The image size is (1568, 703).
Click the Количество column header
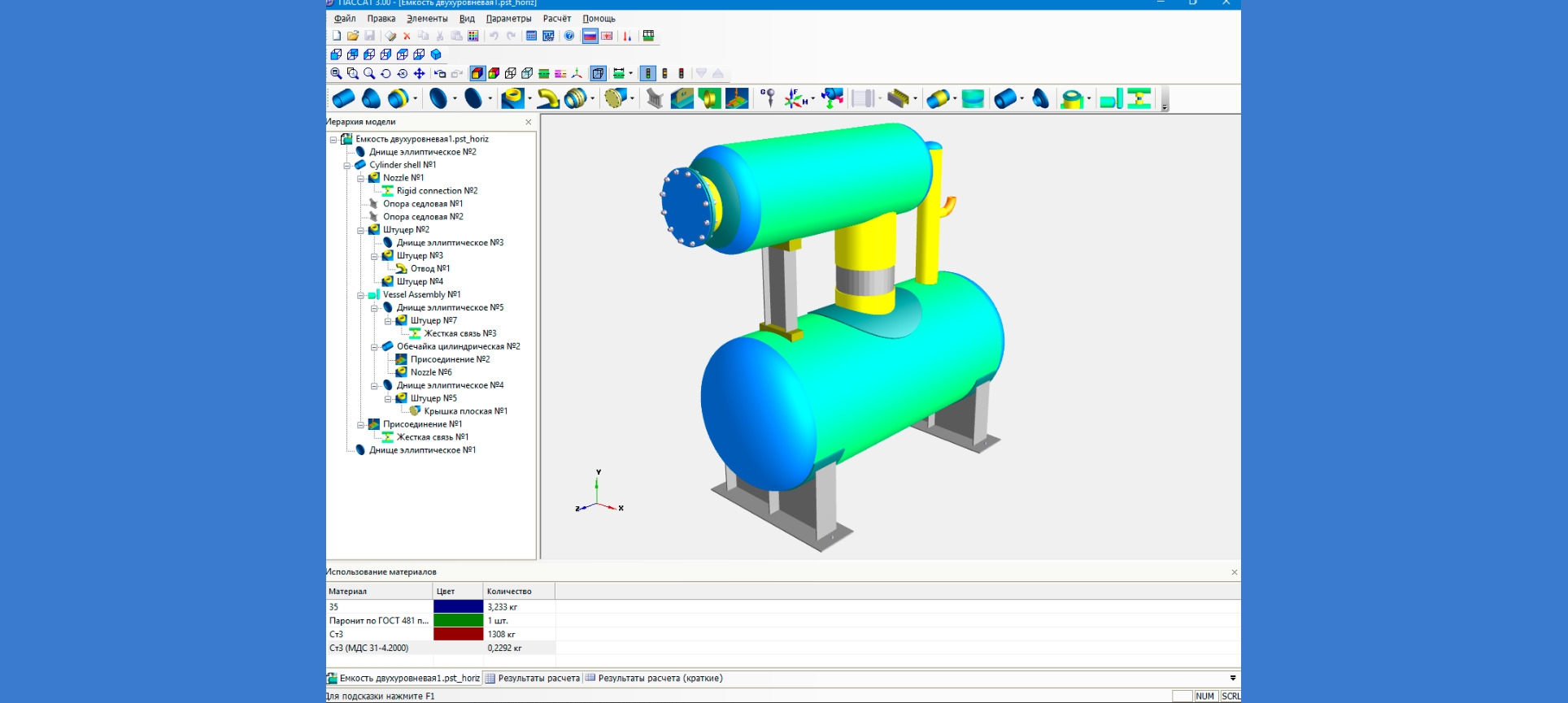point(519,592)
